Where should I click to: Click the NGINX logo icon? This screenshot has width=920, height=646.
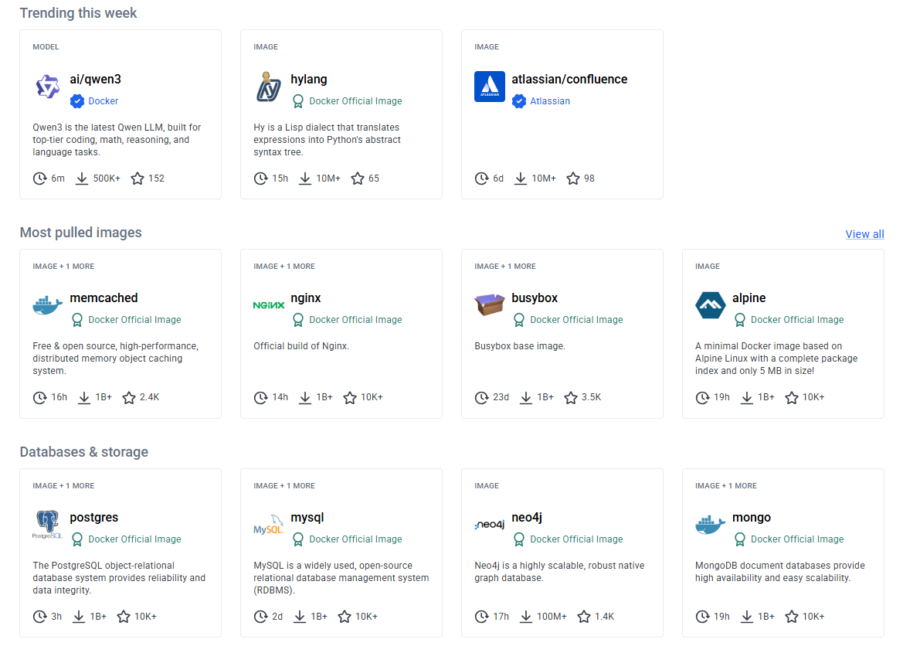click(268, 306)
